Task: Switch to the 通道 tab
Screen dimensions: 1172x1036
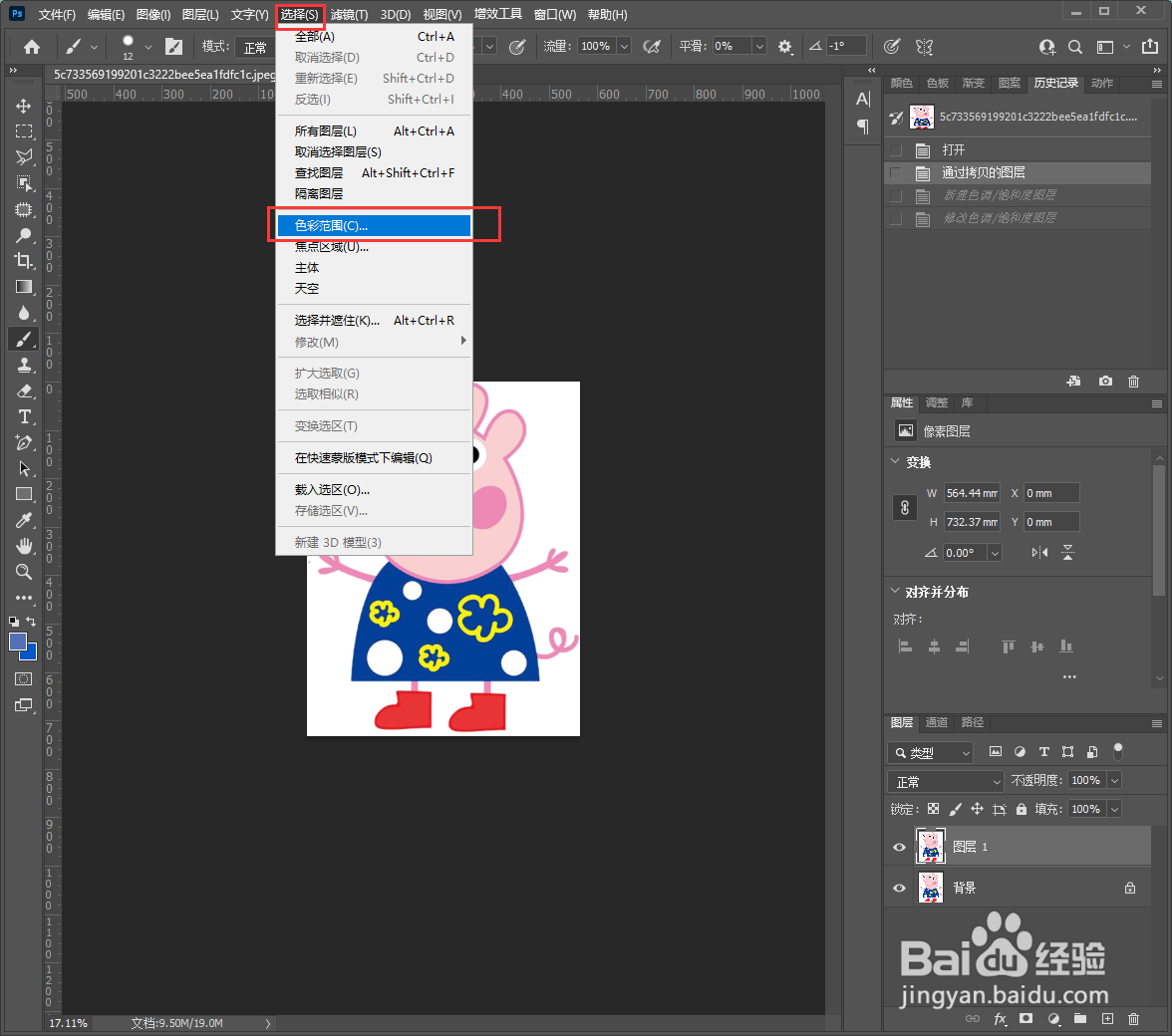Action: pyautogui.click(x=936, y=722)
